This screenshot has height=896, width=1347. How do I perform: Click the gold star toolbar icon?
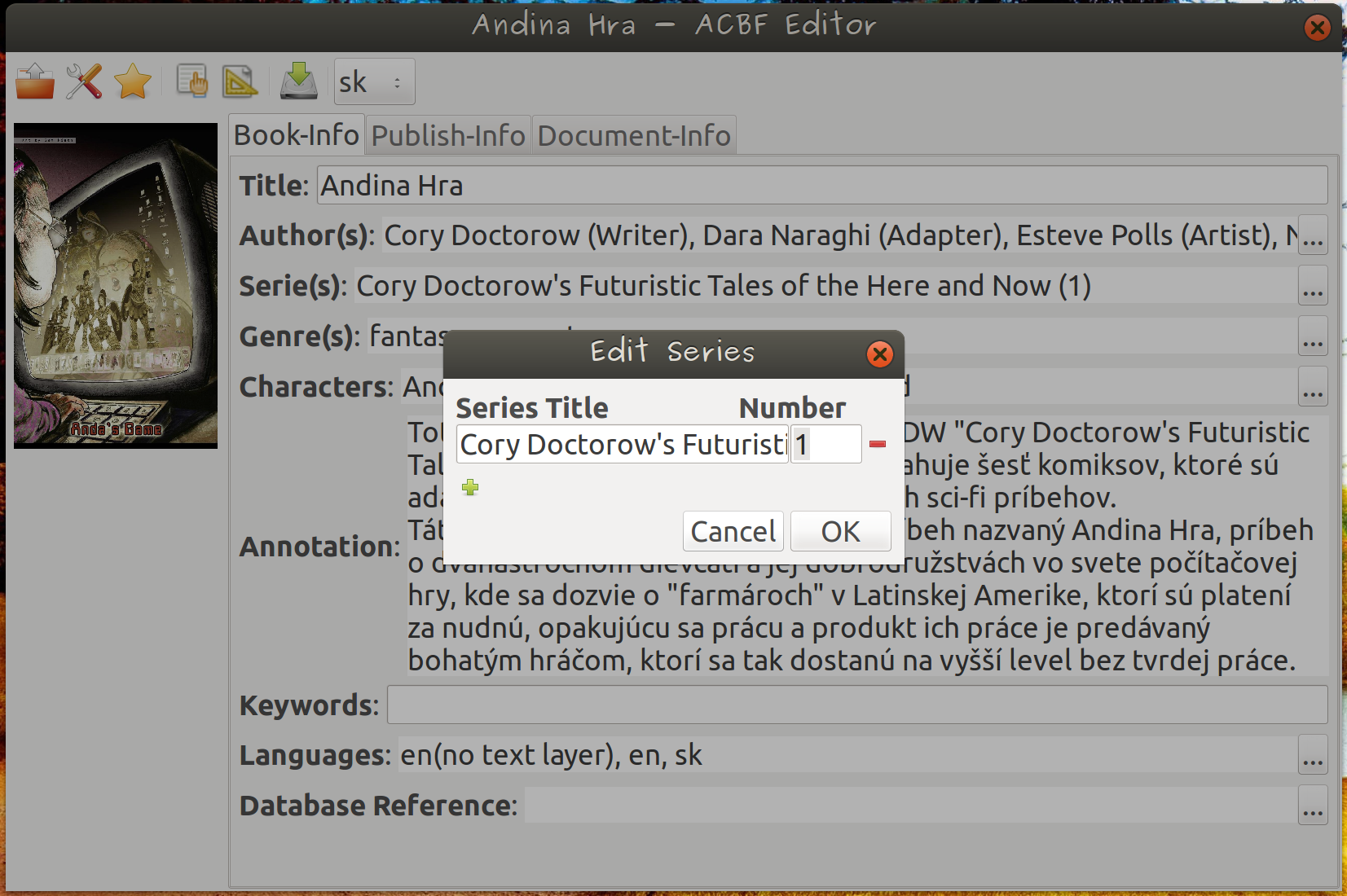(x=133, y=81)
